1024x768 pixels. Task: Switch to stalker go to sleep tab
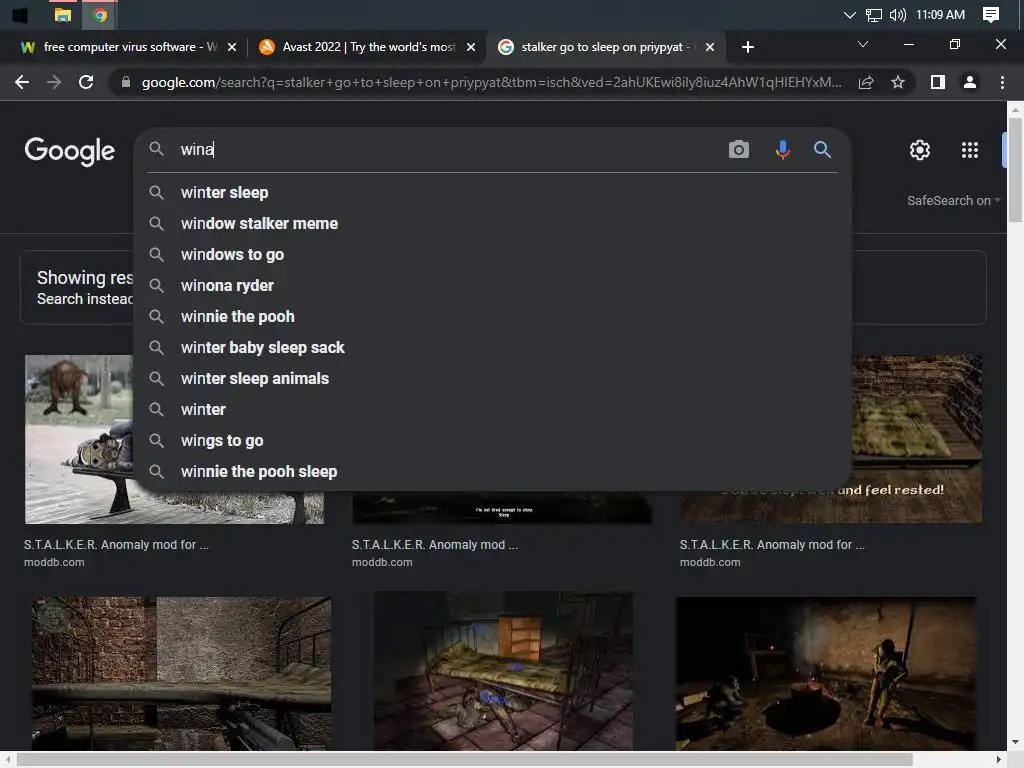(605, 47)
